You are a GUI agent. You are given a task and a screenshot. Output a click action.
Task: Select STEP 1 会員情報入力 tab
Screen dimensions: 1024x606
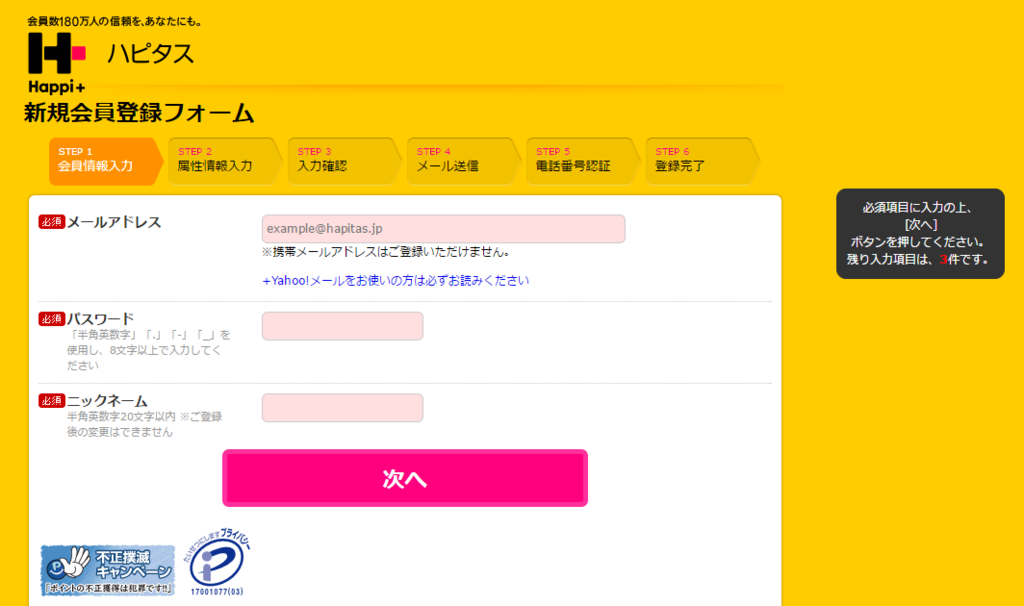point(105,161)
